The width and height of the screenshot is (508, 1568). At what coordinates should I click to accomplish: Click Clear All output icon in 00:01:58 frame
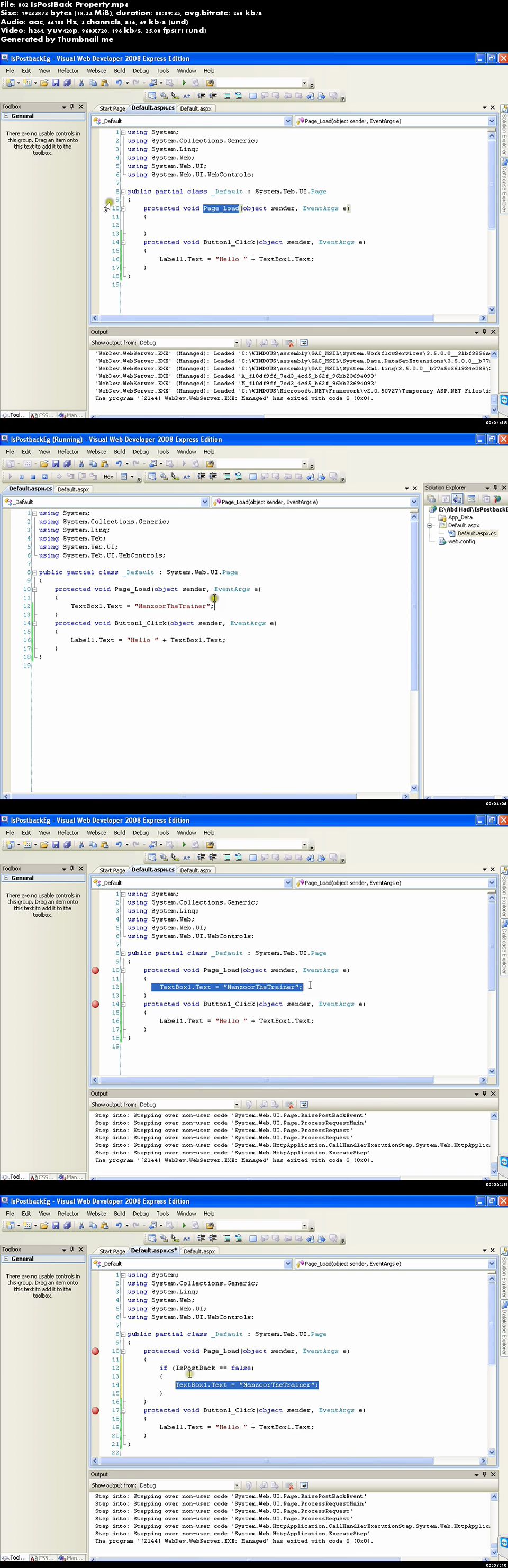[289, 343]
